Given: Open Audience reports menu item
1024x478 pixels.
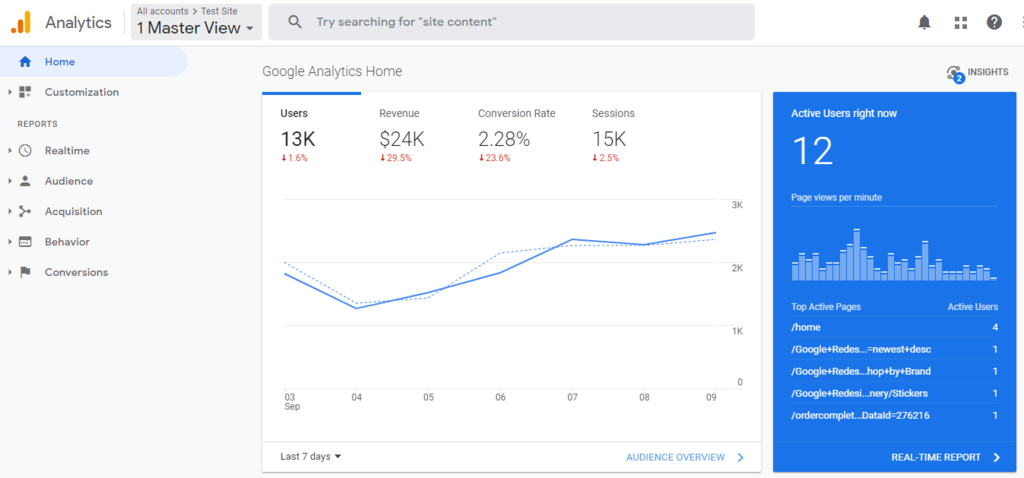Looking at the screenshot, I should [69, 181].
